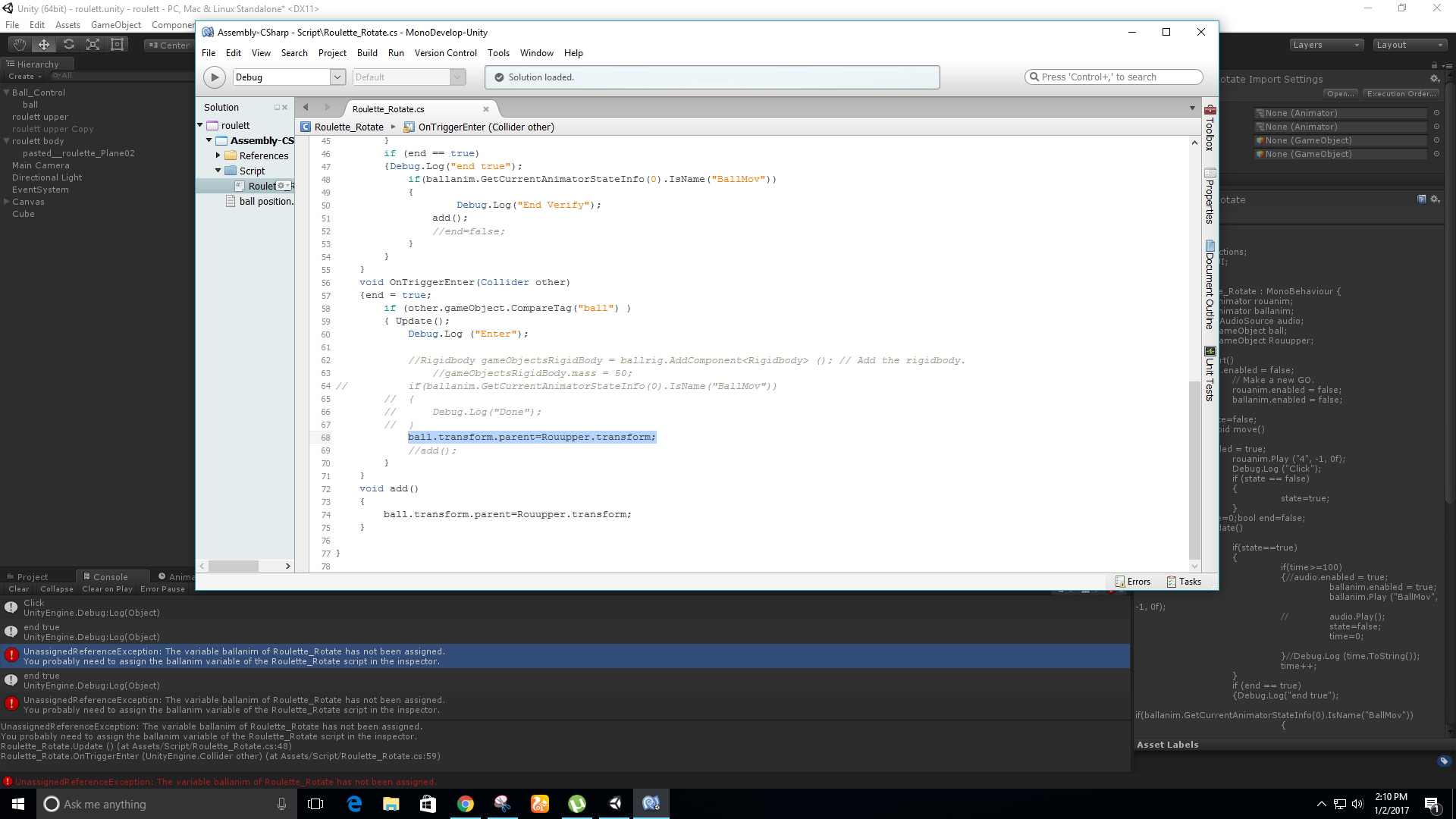
Task: Select ball position file in Solution tree
Action: point(260,201)
